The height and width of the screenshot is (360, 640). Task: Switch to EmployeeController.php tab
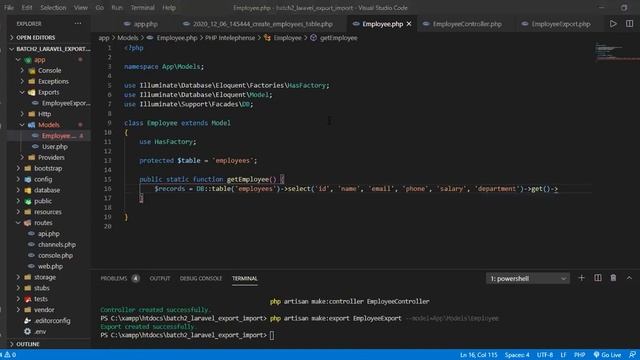[x=462, y=24]
